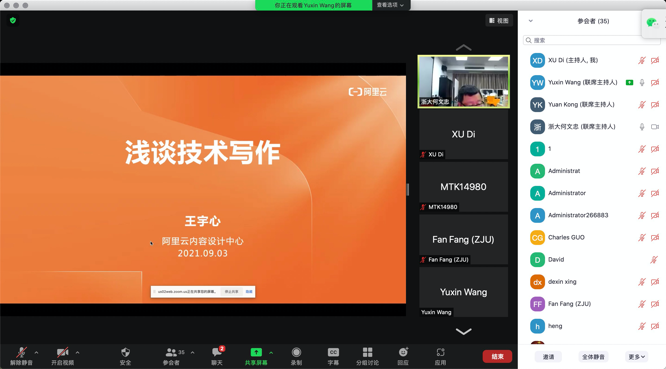Open the View layout button
This screenshot has width=666, height=369.
click(x=499, y=20)
